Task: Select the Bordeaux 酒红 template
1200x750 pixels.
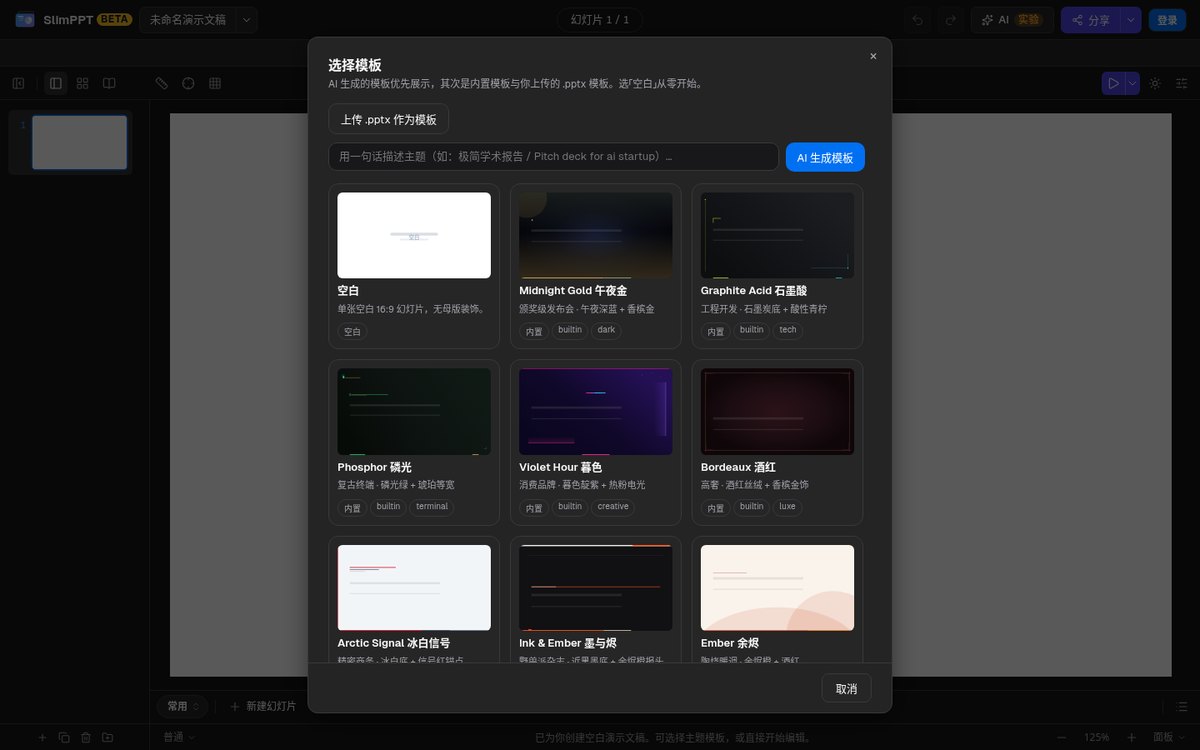Action: 777,442
